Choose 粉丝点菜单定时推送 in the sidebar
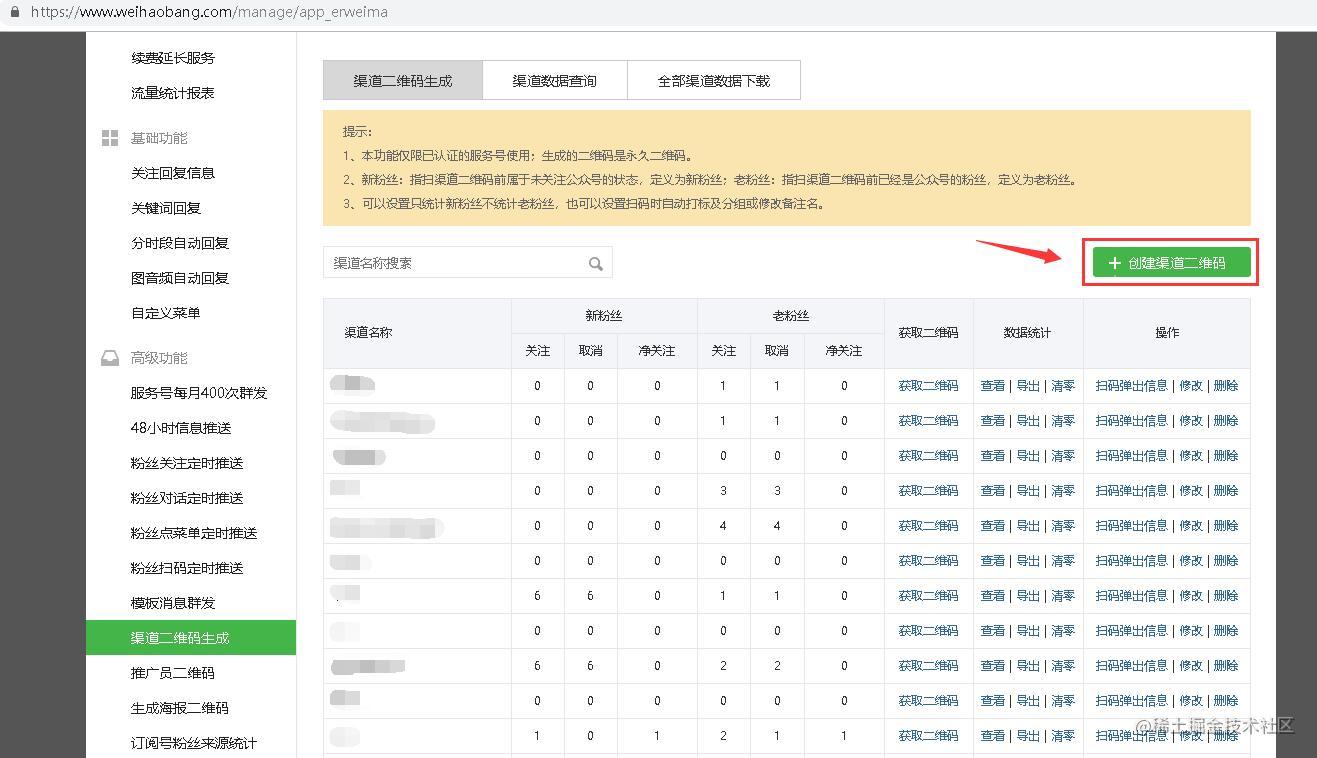This screenshot has height=758, width=1317. click(x=194, y=533)
